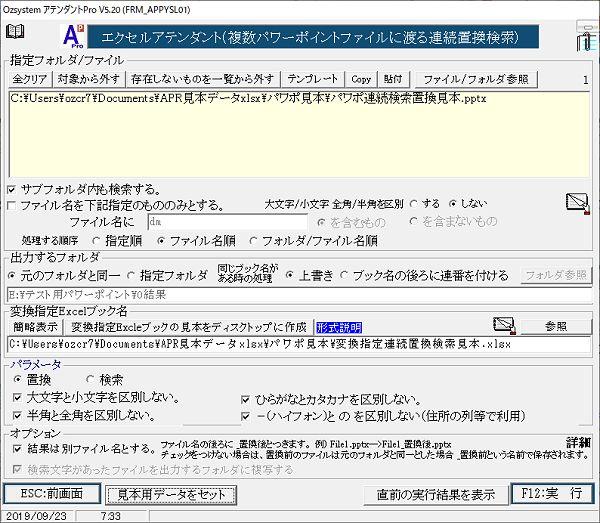Click the 参照 button for Excel book

pyautogui.click(x=556, y=327)
